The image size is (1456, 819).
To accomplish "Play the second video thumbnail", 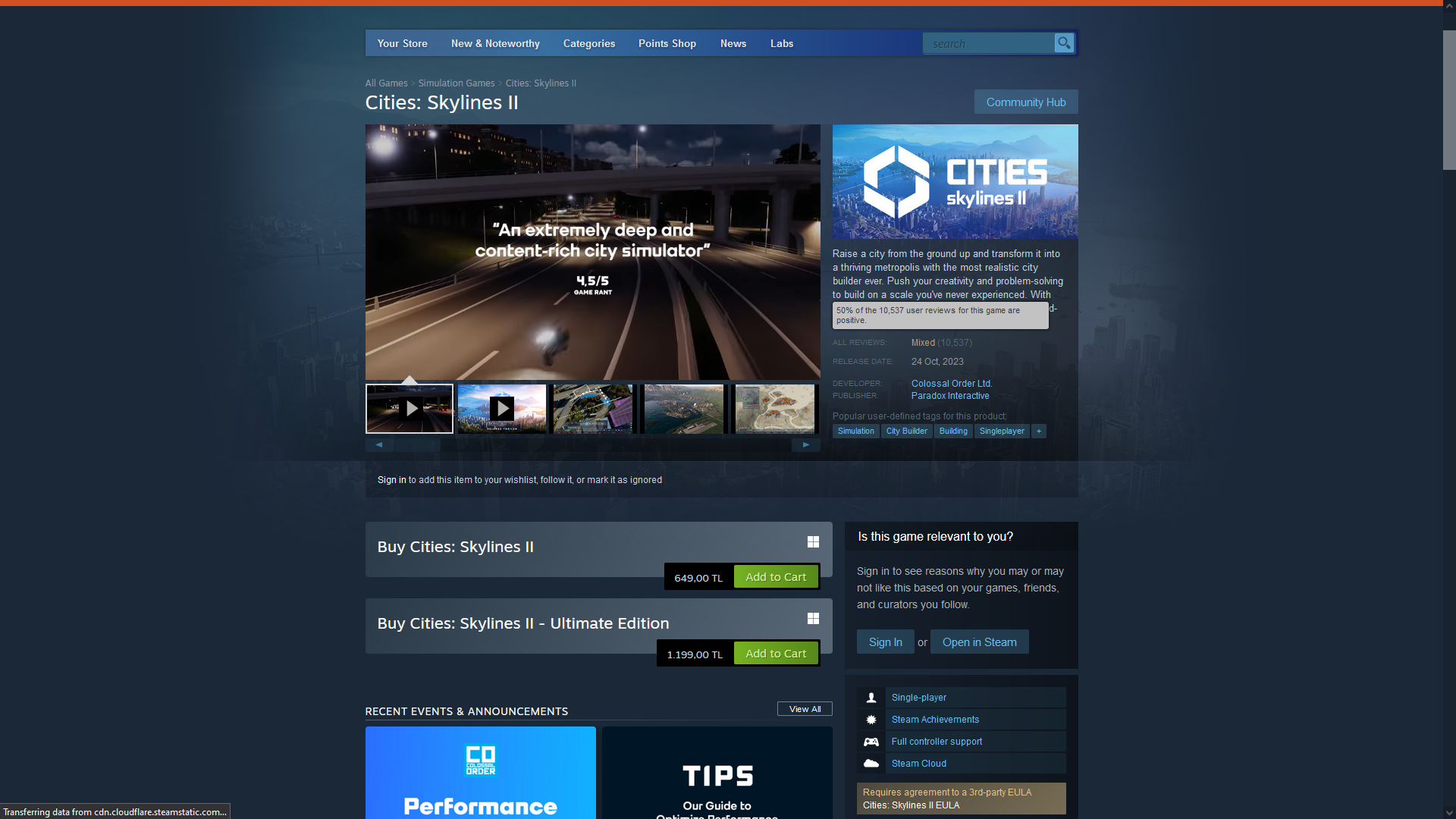I will (x=501, y=409).
